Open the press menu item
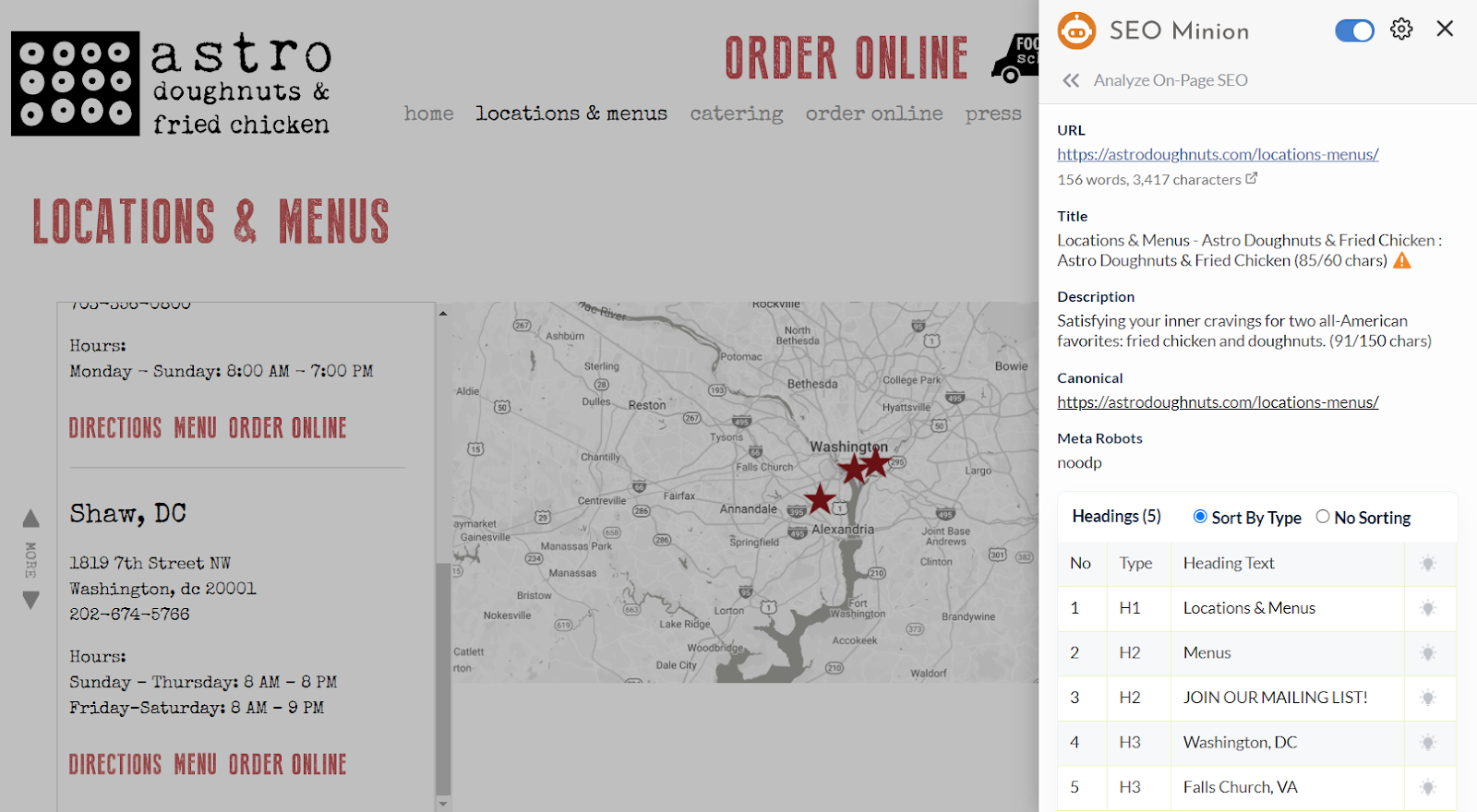This screenshot has width=1477, height=812. click(x=993, y=113)
